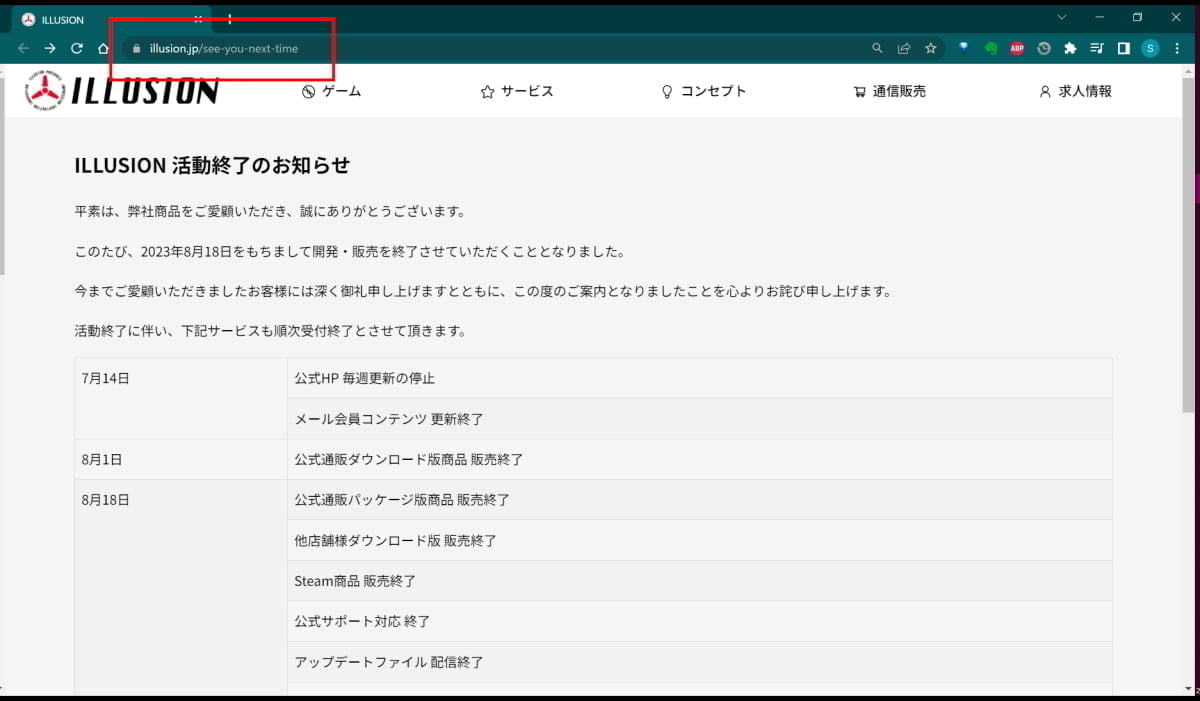The height and width of the screenshot is (701, 1200).
Task: Open the Extensions puzzle-piece menu
Action: (x=1070, y=48)
